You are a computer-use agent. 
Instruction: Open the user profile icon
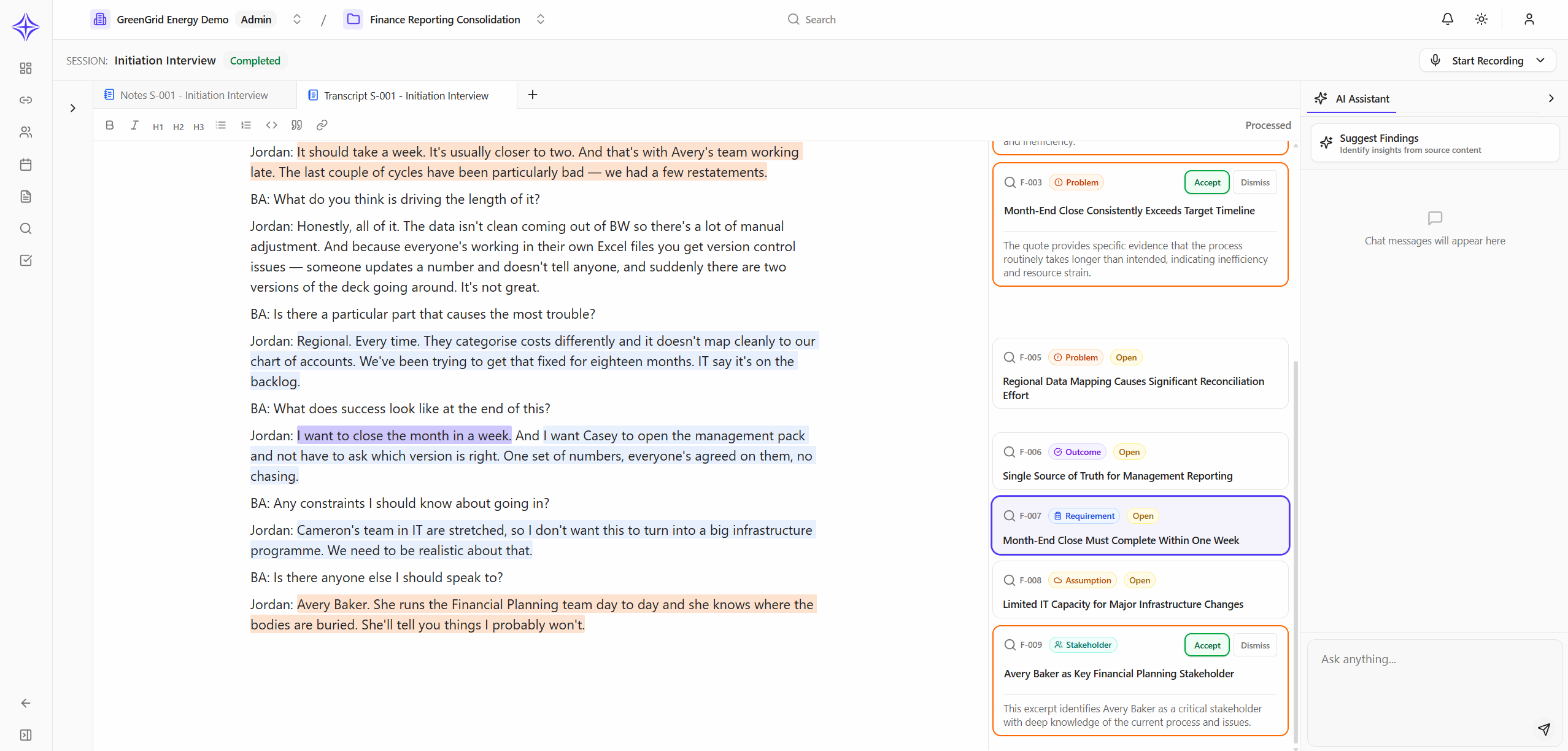1529,19
